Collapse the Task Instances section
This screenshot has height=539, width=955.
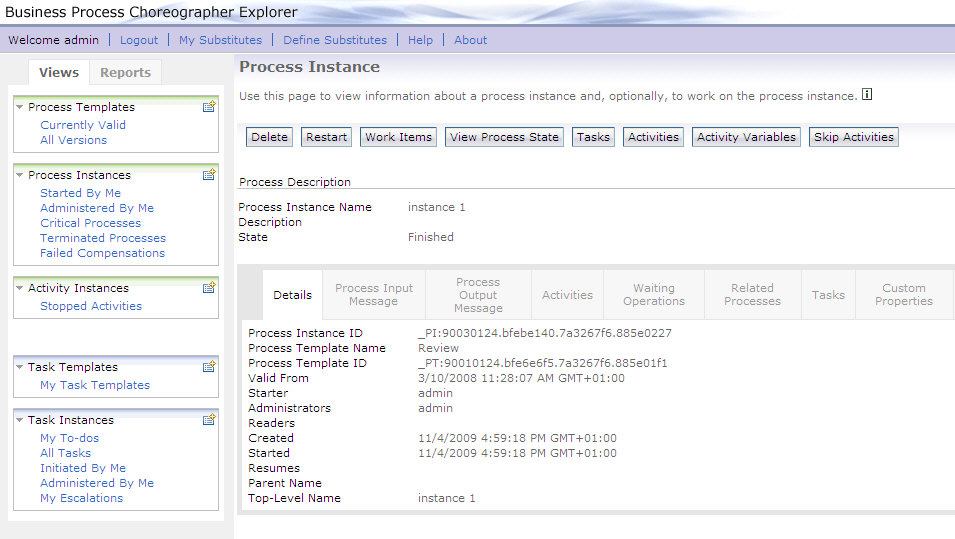(x=19, y=420)
